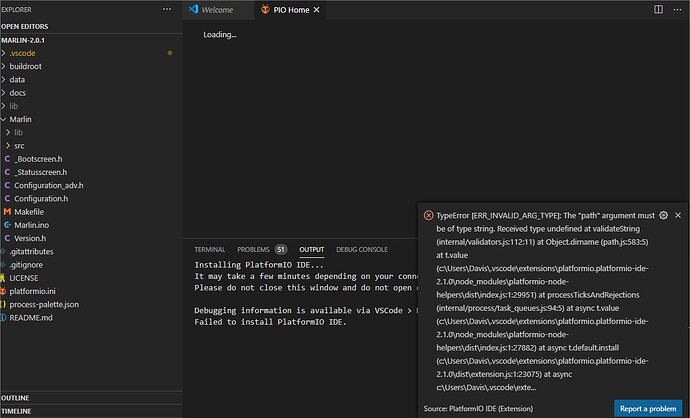Expand the OUTLINE section

click(x=91, y=398)
